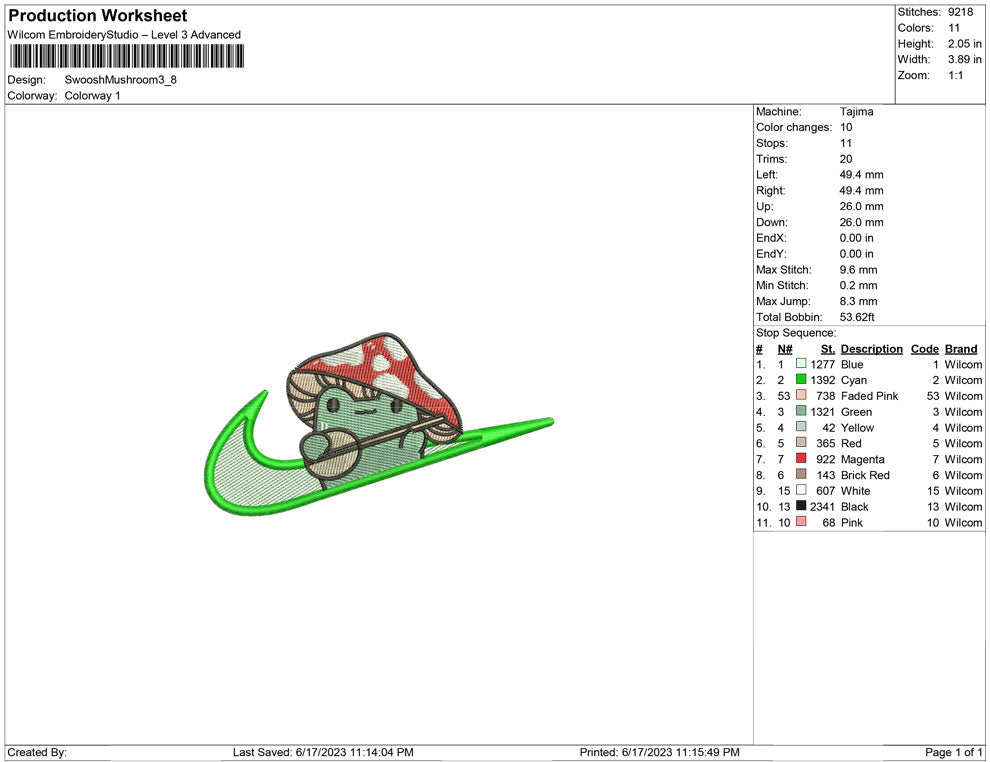Click the Brick Red description text
This screenshot has height=762, width=990.
(x=865, y=475)
